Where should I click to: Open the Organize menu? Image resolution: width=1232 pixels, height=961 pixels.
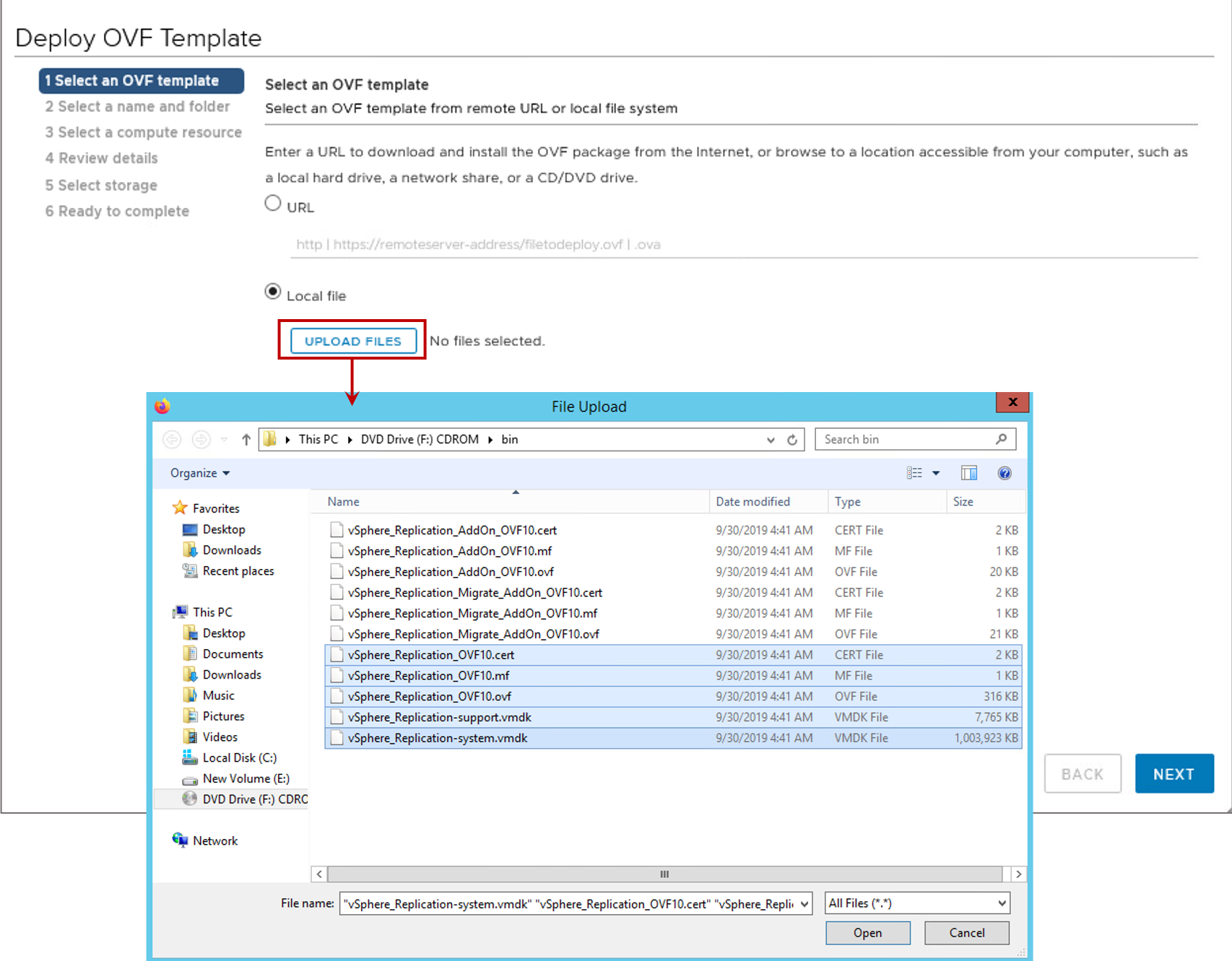coord(200,473)
